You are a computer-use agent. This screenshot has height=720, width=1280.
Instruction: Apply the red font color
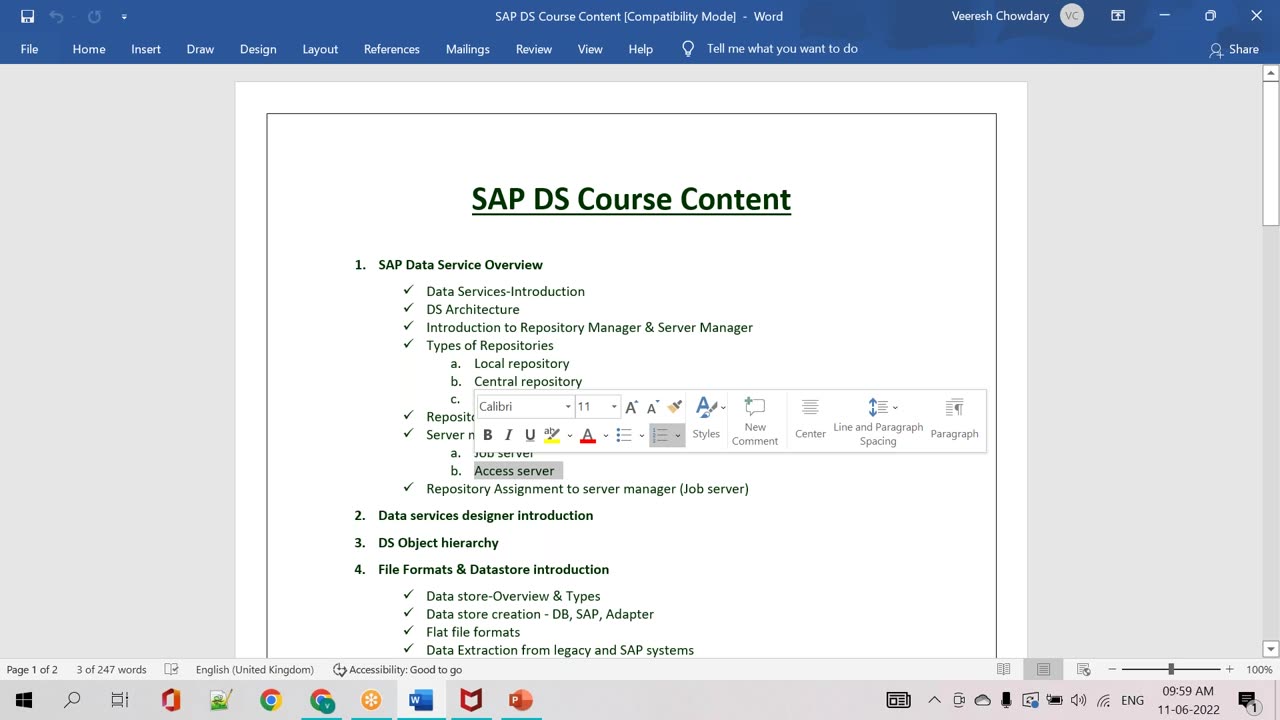coord(588,435)
